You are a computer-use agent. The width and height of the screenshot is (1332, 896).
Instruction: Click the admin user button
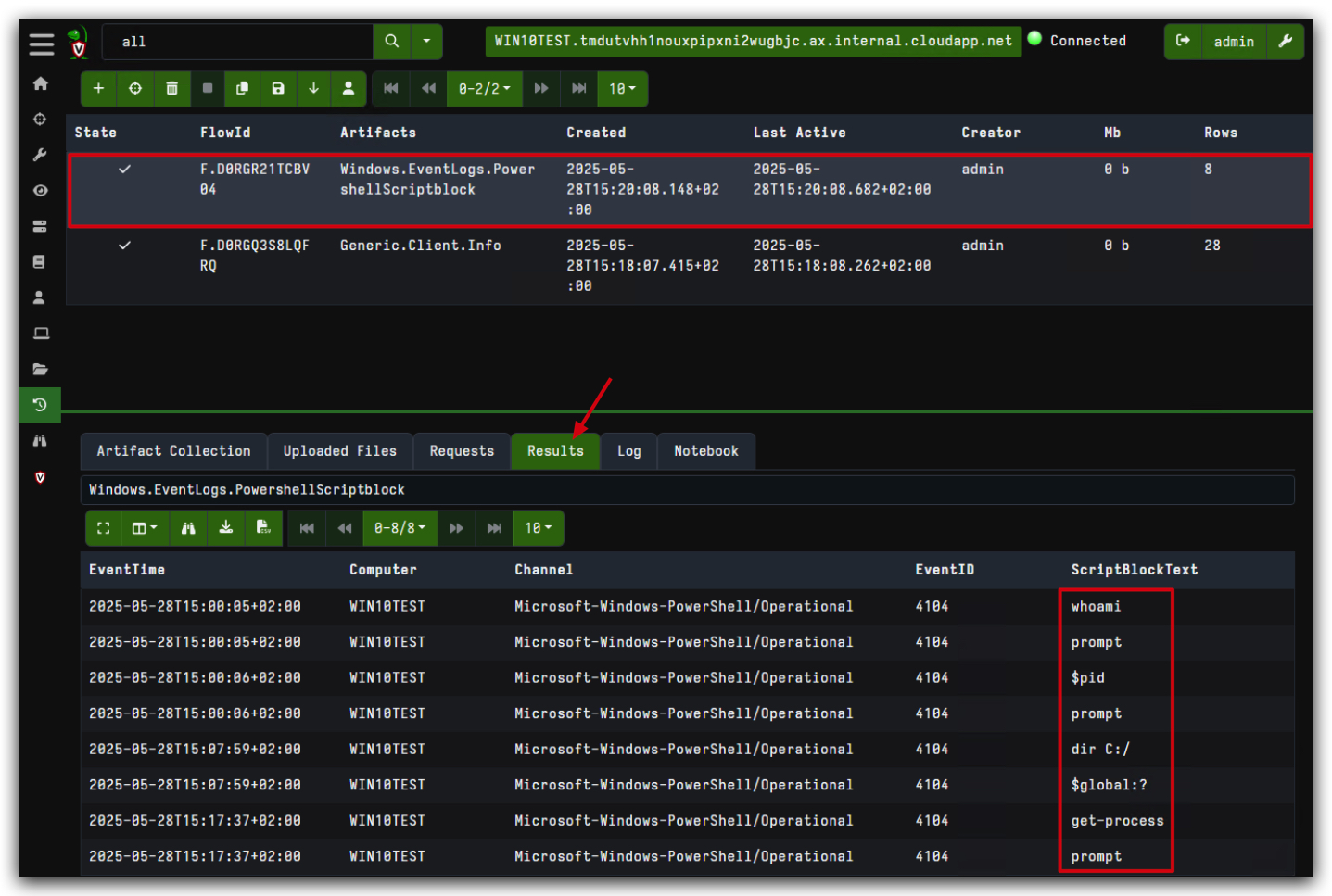(x=1234, y=42)
